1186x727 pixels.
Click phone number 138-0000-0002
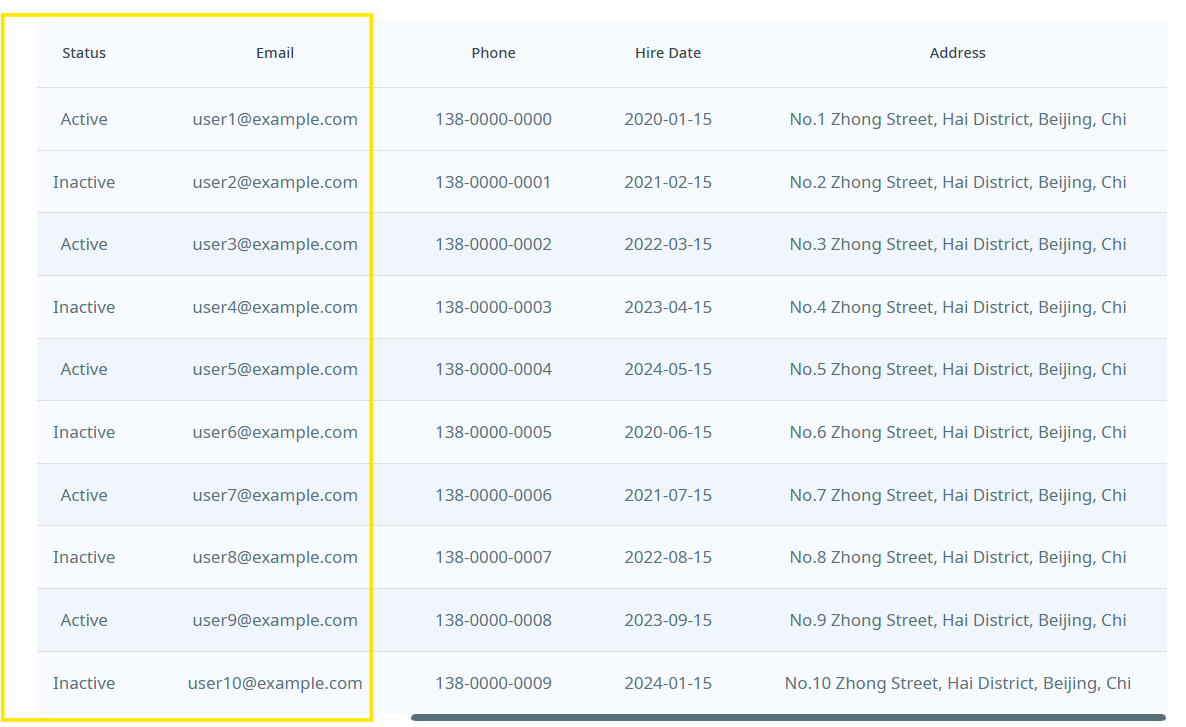[493, 244]
